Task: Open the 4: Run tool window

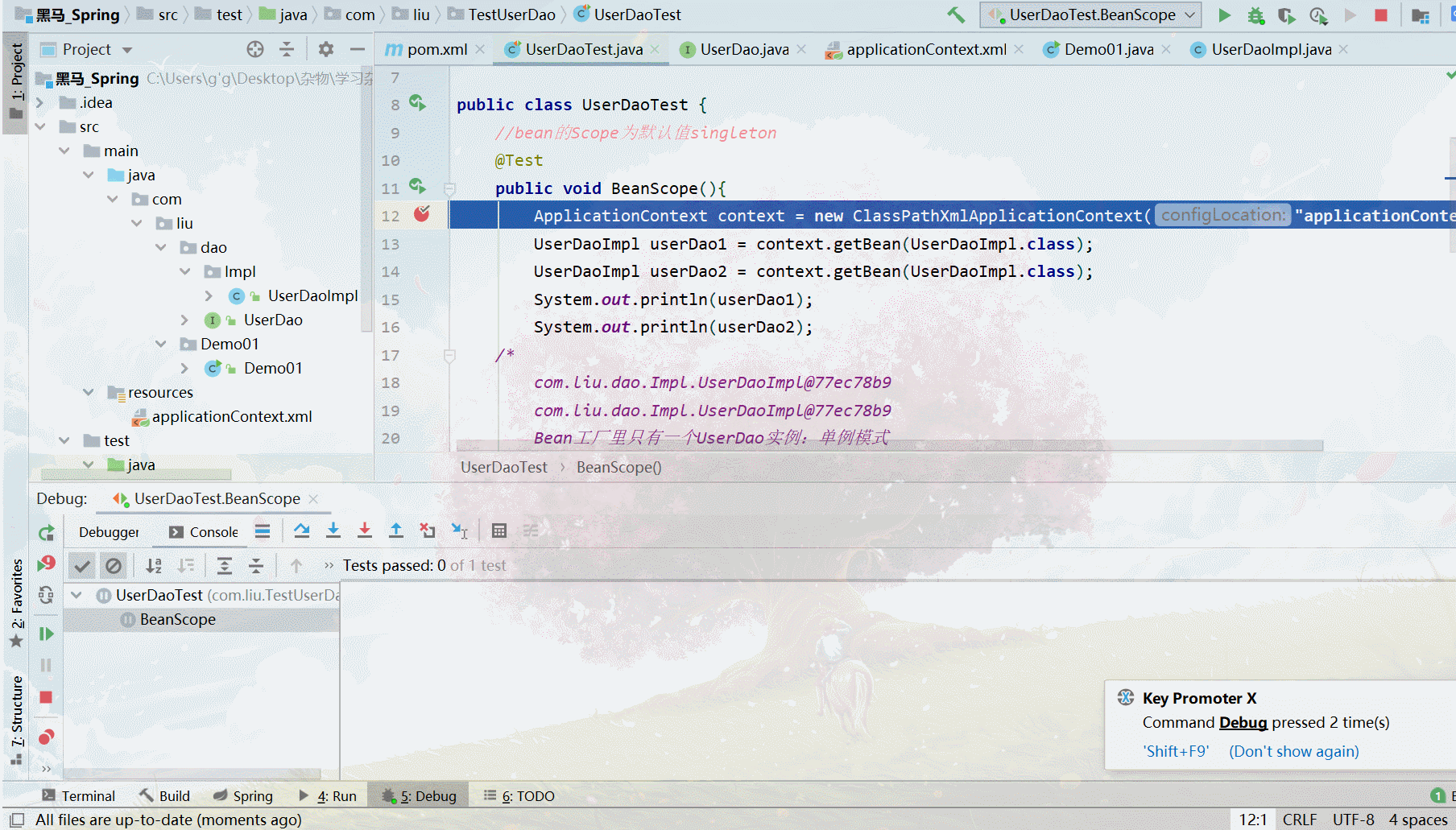Action: pyautogui.click(x=327, y=796)
